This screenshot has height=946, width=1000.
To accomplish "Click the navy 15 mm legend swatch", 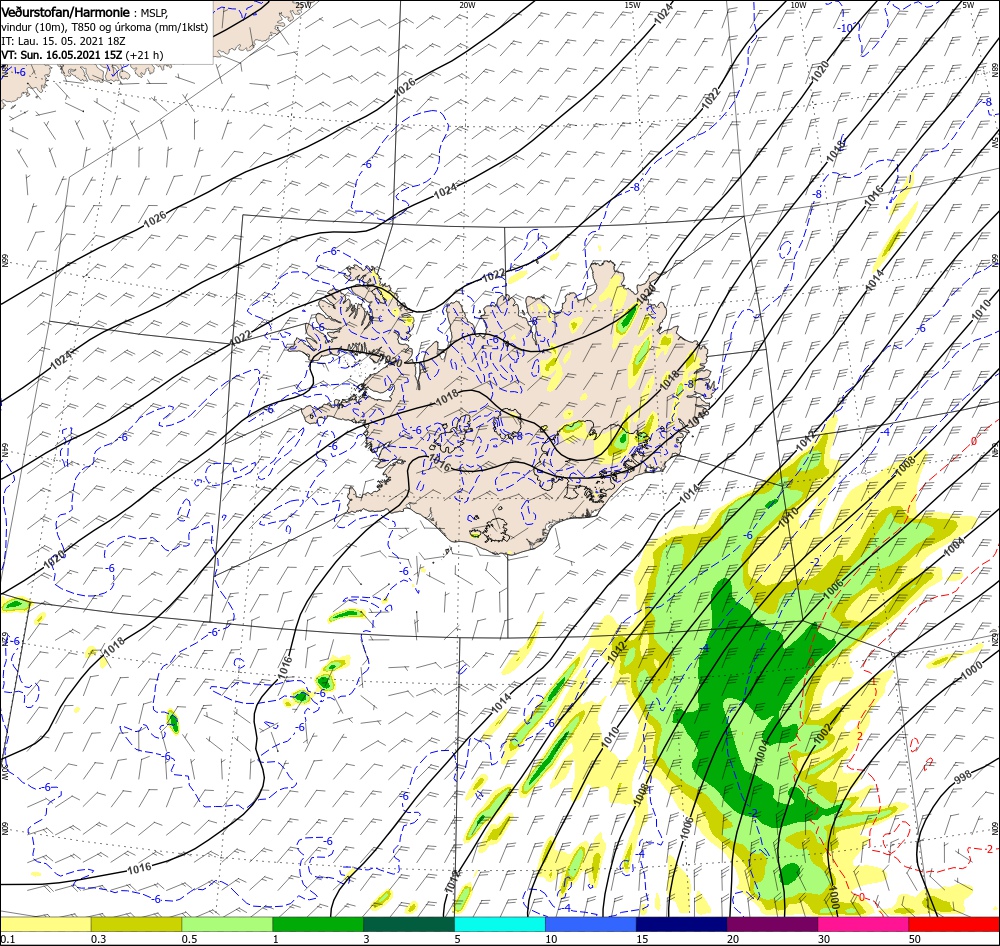I will tap(681, 924).
